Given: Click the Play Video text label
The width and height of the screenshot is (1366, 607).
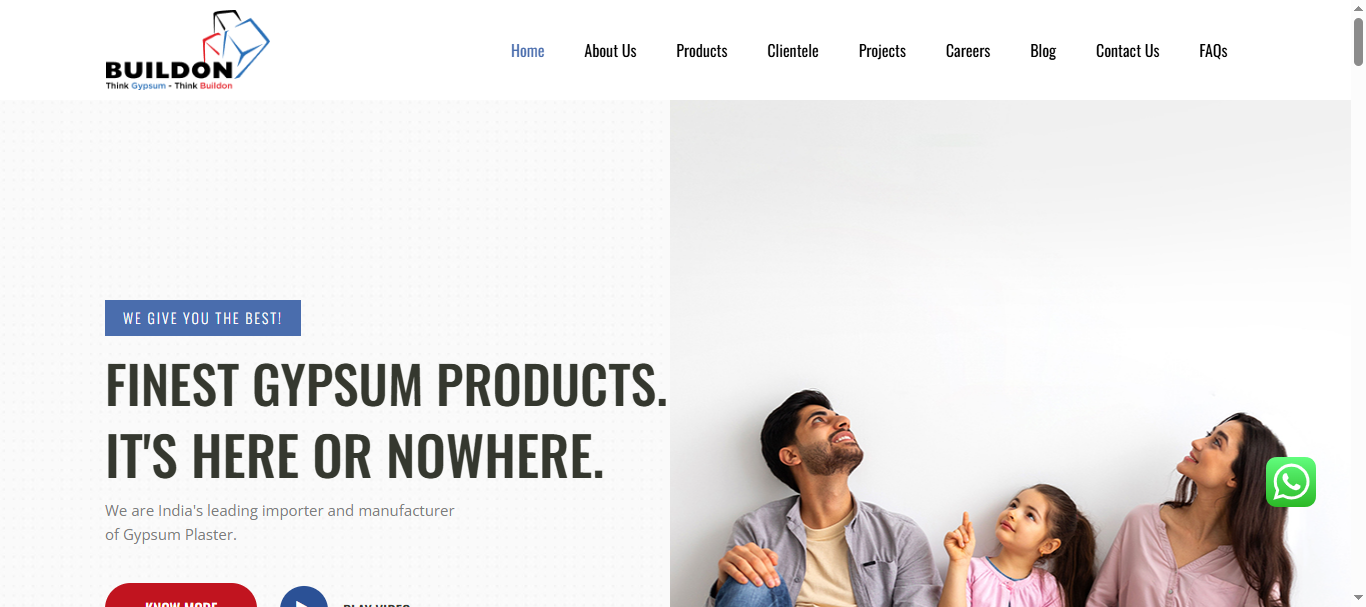Looking at the screenshot, I should click(x=376, y=604).
